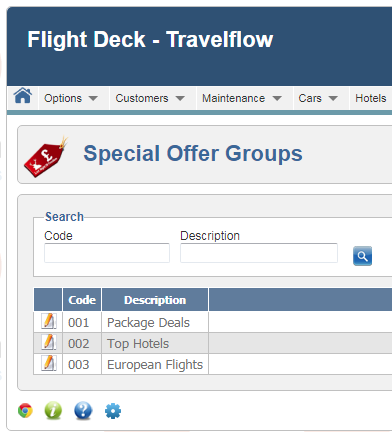Click the Chrome browser icon at bottom

(x=25, y=410)
